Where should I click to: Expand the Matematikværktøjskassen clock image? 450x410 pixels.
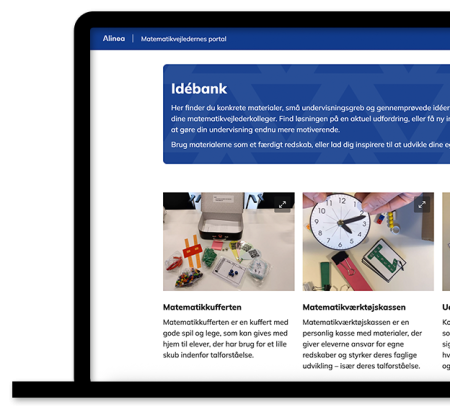422,205
